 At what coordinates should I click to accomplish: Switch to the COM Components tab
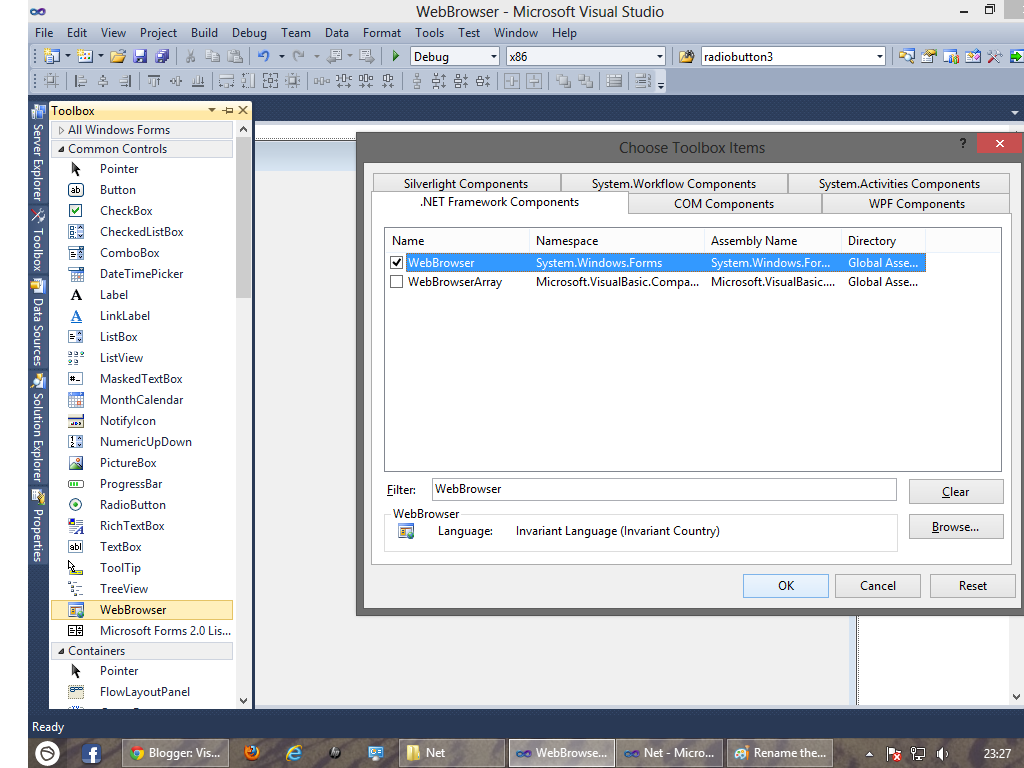(723, 203)
